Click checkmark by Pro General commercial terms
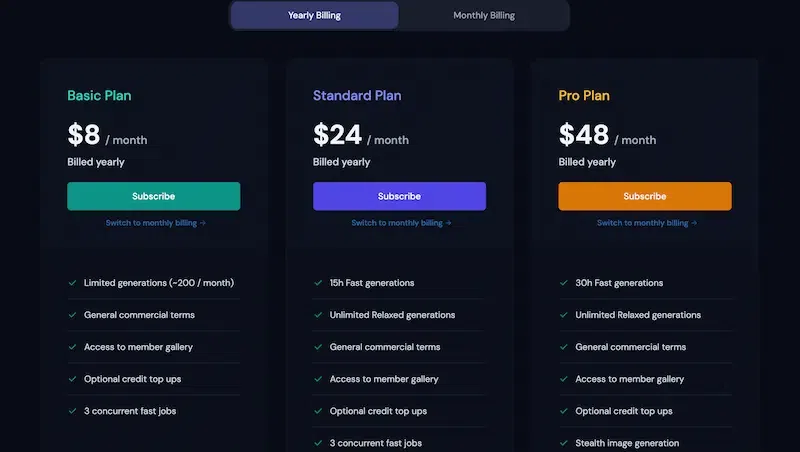 [564, 347]
